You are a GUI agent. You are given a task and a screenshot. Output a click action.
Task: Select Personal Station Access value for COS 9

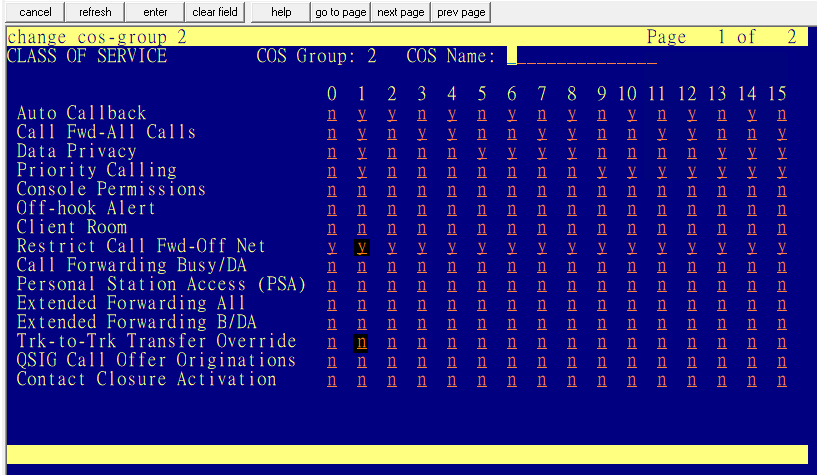(x=602, y=285)
